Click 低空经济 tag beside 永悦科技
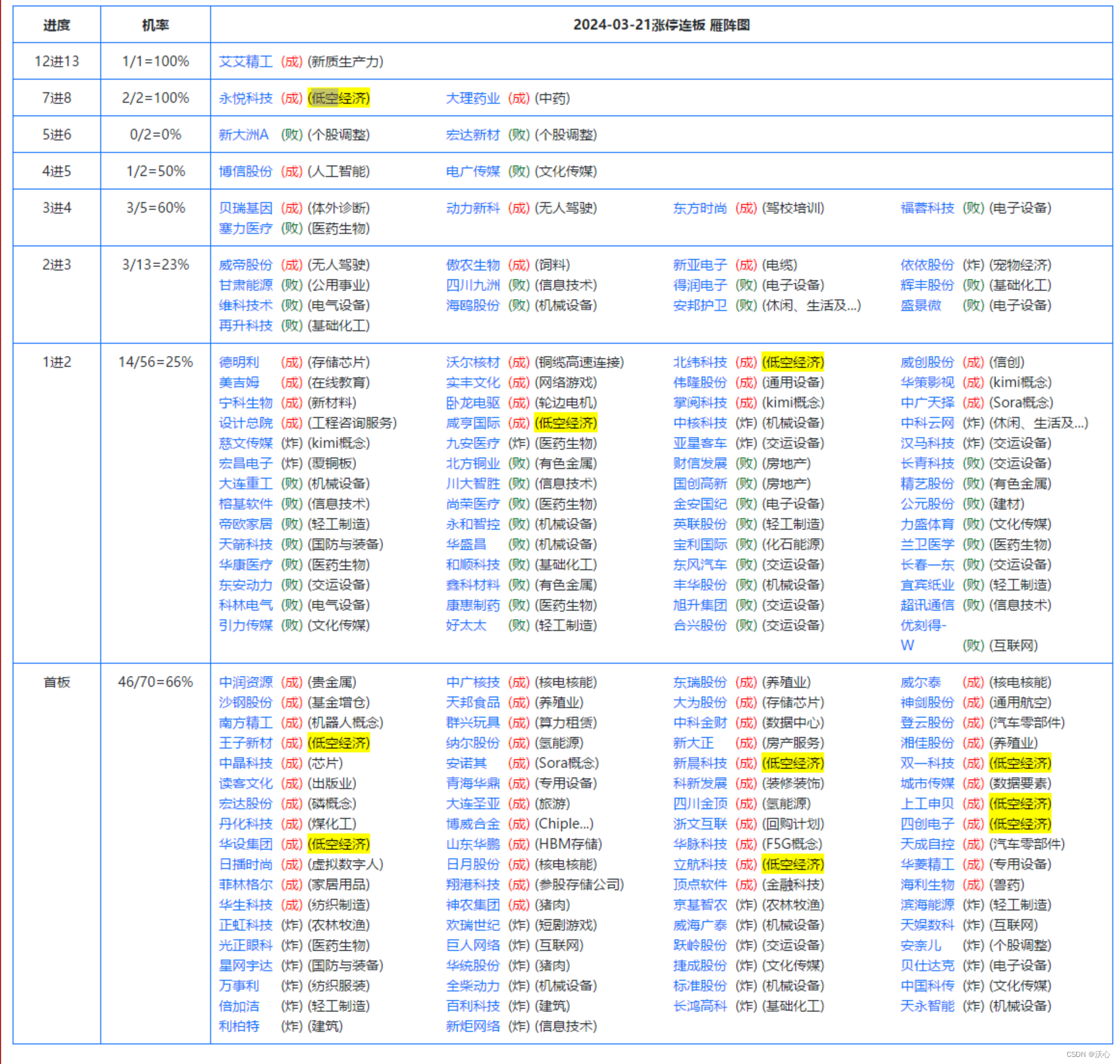The image size is (1120, 1064). [339, 98]
